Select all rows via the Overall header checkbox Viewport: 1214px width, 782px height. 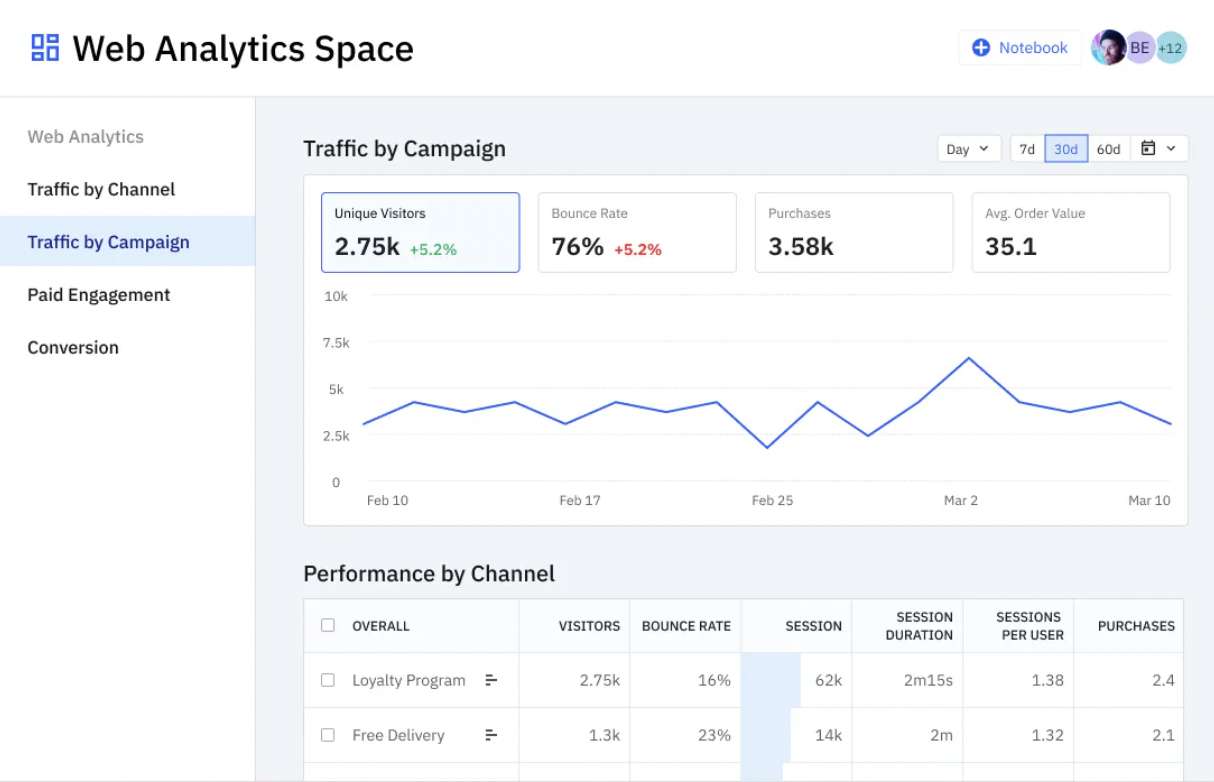click(327, 625)
